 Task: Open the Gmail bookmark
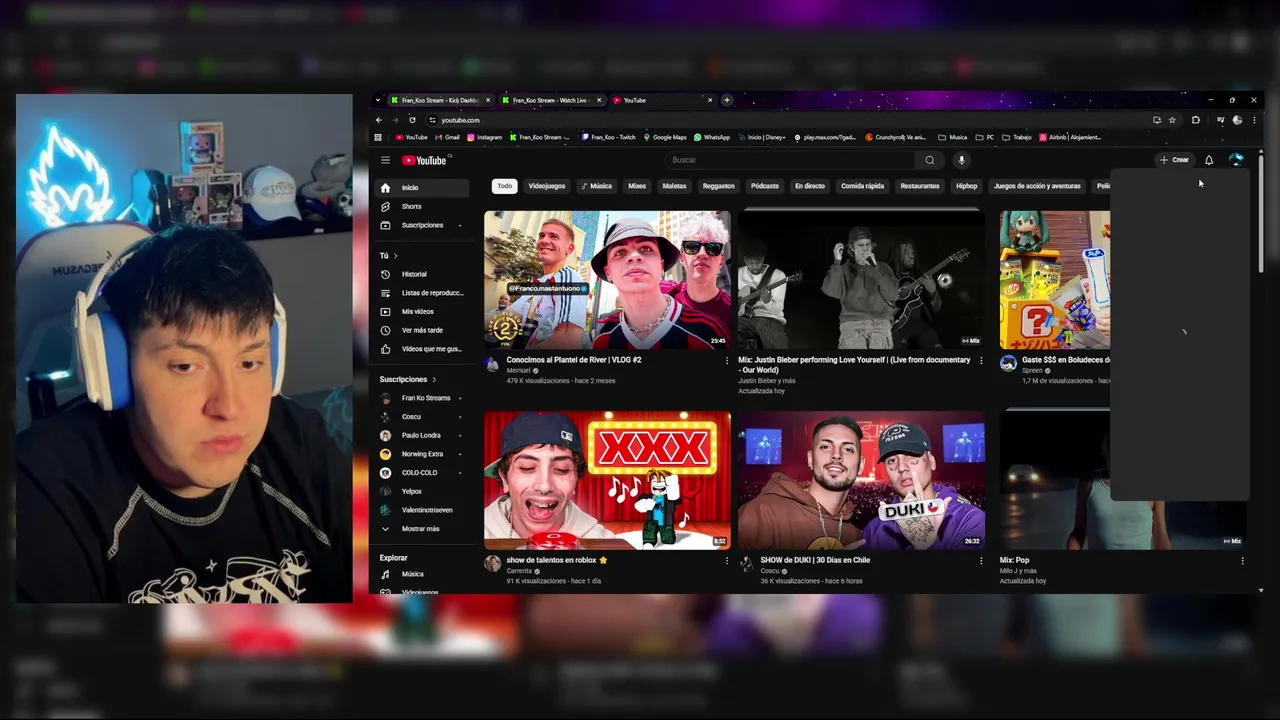coord(447,137)
